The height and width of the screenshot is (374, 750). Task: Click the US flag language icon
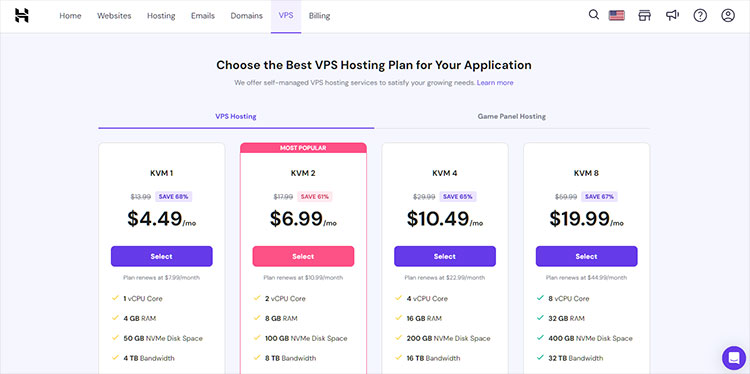pos(617,15)
